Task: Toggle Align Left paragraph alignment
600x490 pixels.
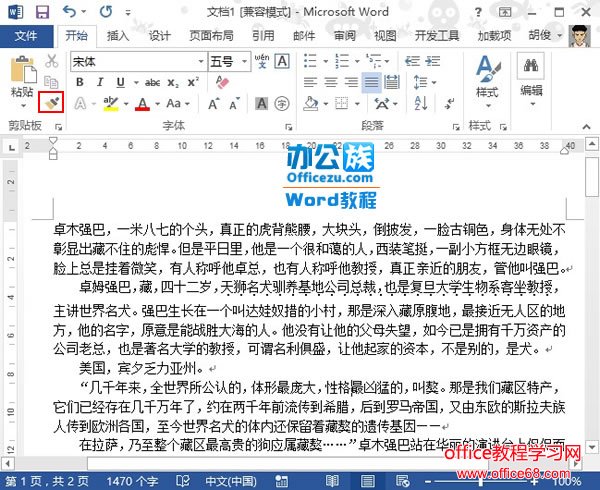Action: tap(310, 82)
